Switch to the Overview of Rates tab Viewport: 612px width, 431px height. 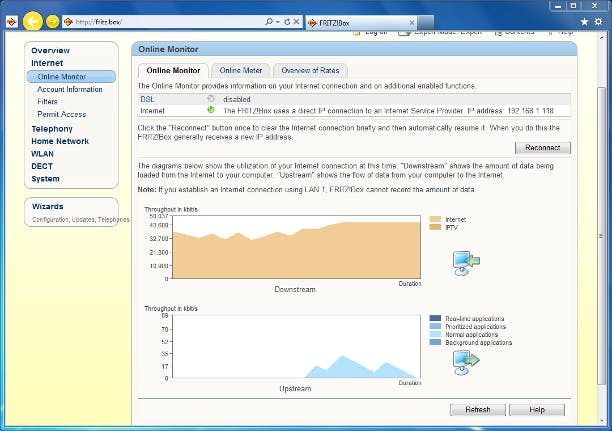pos(310,70)
